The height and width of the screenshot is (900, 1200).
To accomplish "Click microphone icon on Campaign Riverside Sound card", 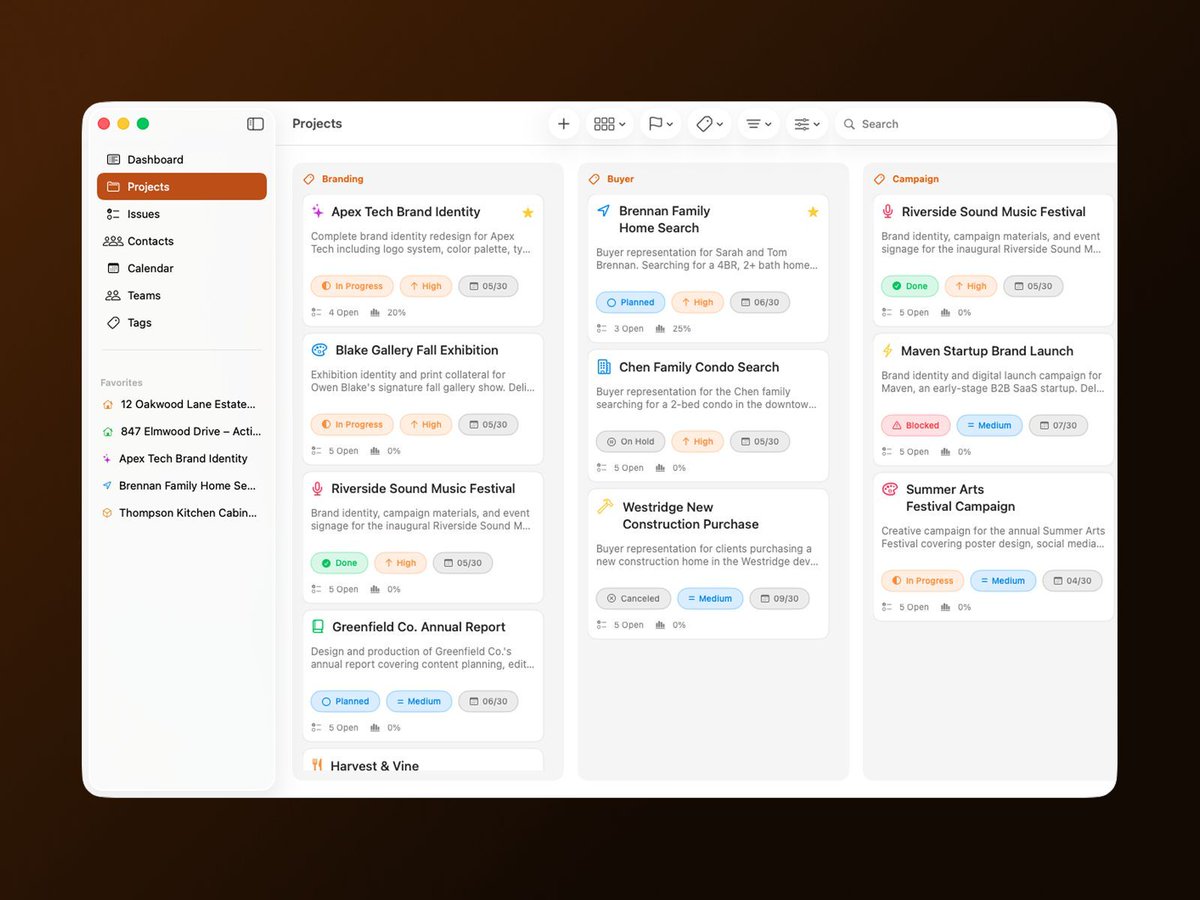I will 888,212.
